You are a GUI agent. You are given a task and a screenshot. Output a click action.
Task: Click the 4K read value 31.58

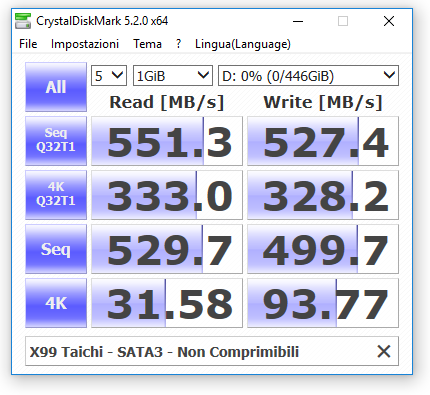click(167, 303)
